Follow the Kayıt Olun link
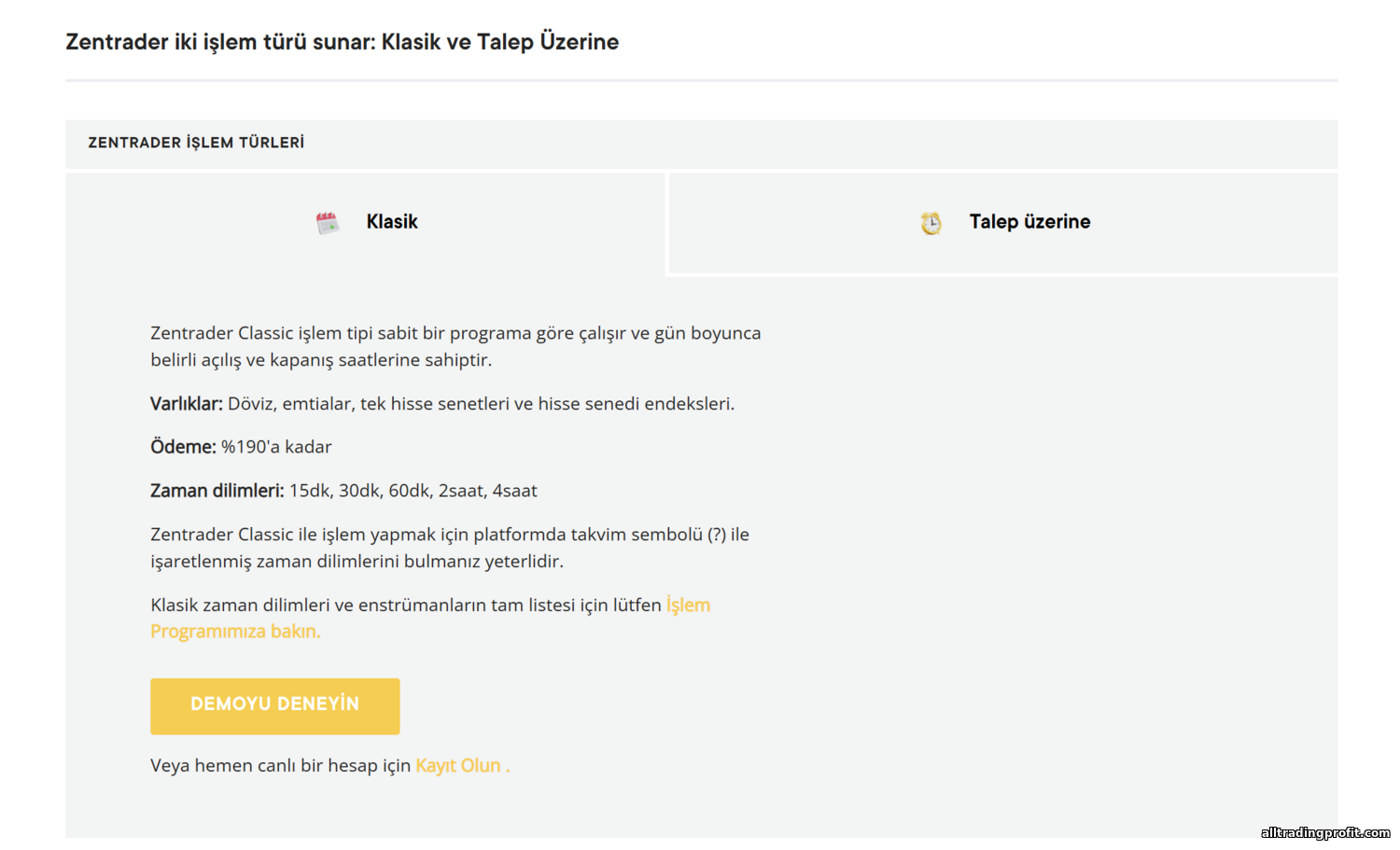 463,766
